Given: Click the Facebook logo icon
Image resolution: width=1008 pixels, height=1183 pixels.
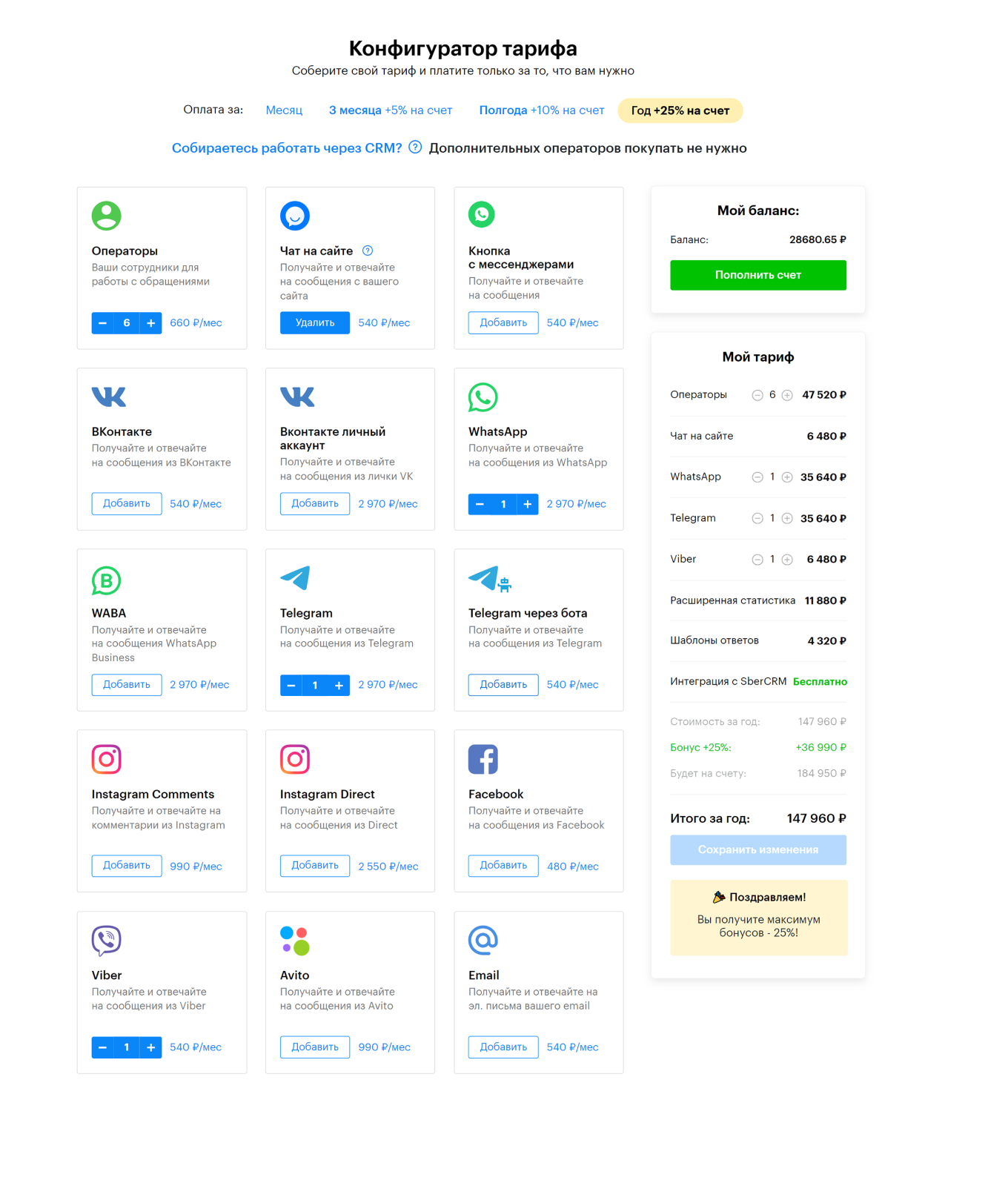Looking at the screenshot, I should 483,759.
